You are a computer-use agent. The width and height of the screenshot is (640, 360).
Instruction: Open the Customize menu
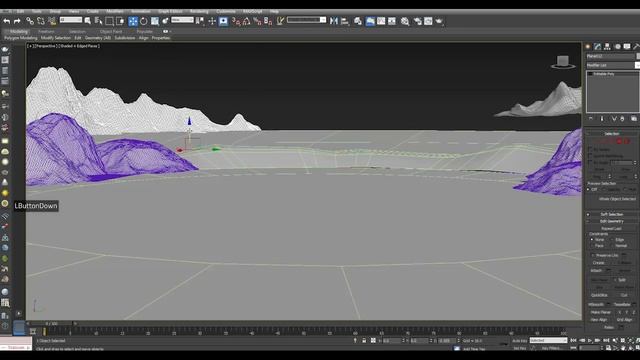coord(225,11)
